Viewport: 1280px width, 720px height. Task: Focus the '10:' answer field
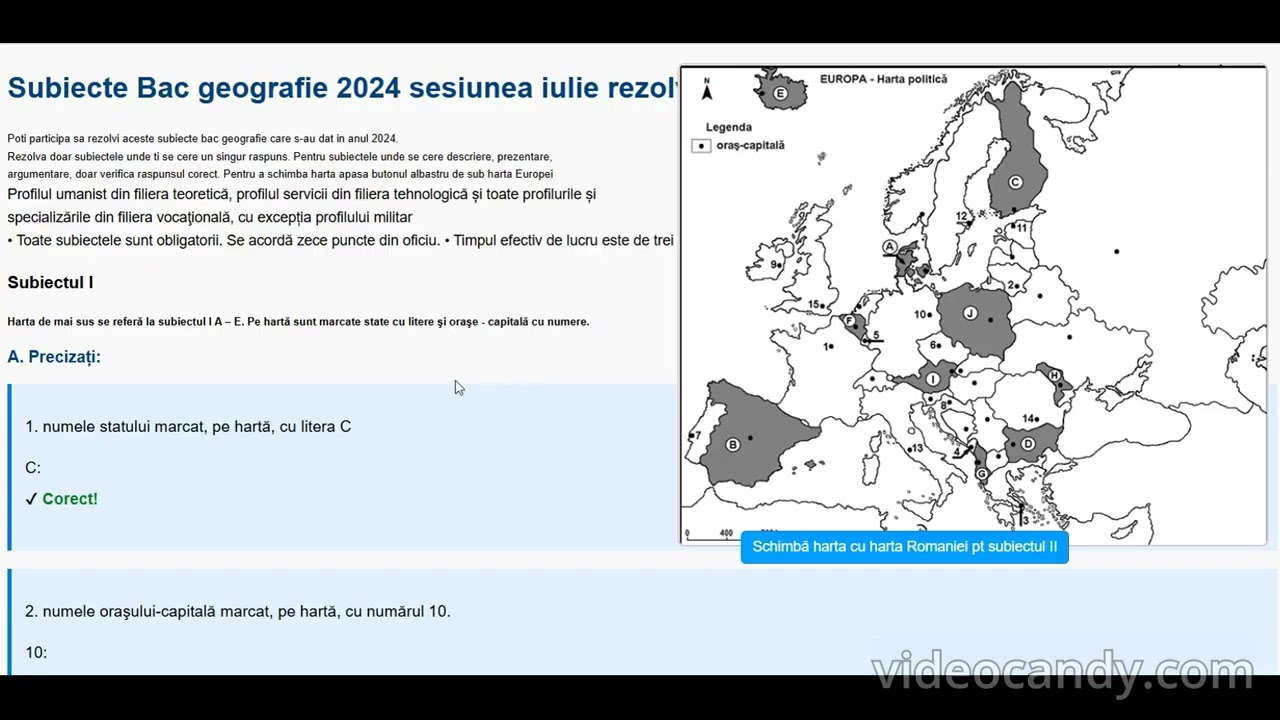coord(36,653)
